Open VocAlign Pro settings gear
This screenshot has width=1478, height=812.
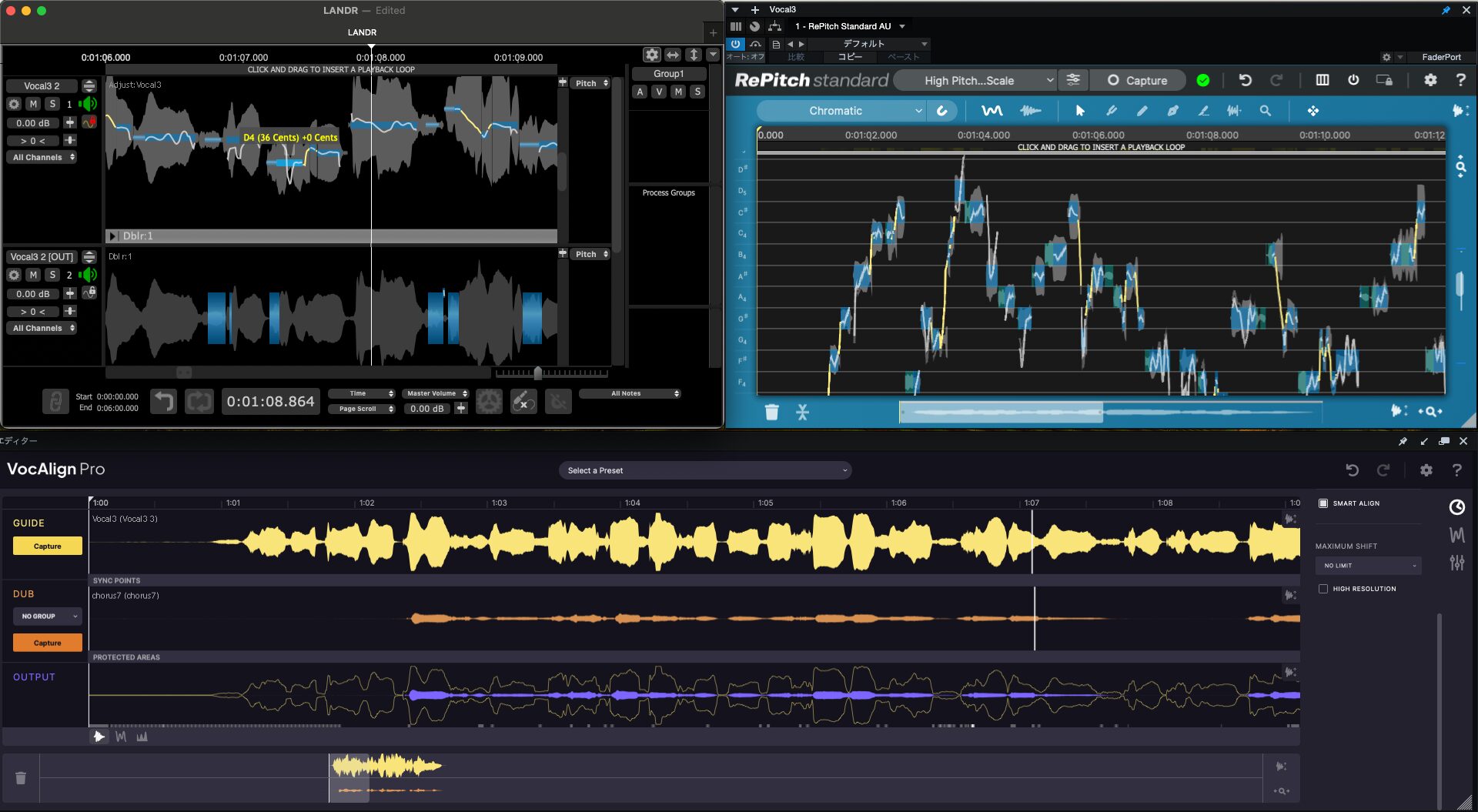click(x=1426, y=470)
